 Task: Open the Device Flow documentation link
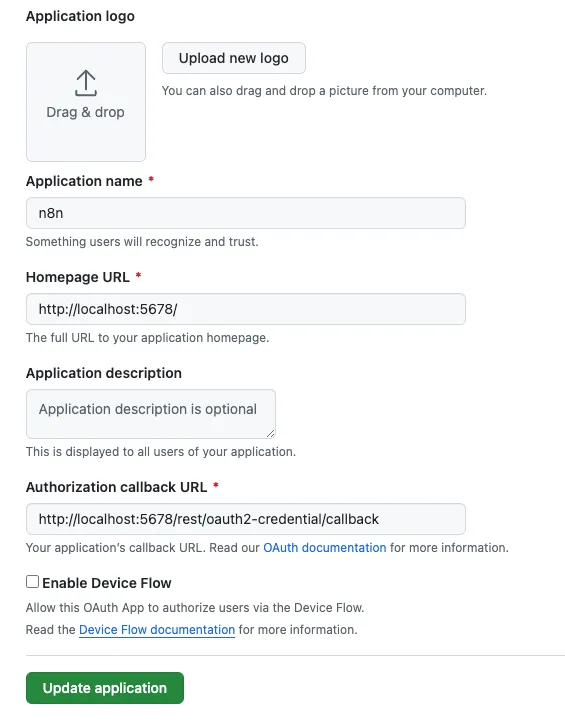pos(157,629)
